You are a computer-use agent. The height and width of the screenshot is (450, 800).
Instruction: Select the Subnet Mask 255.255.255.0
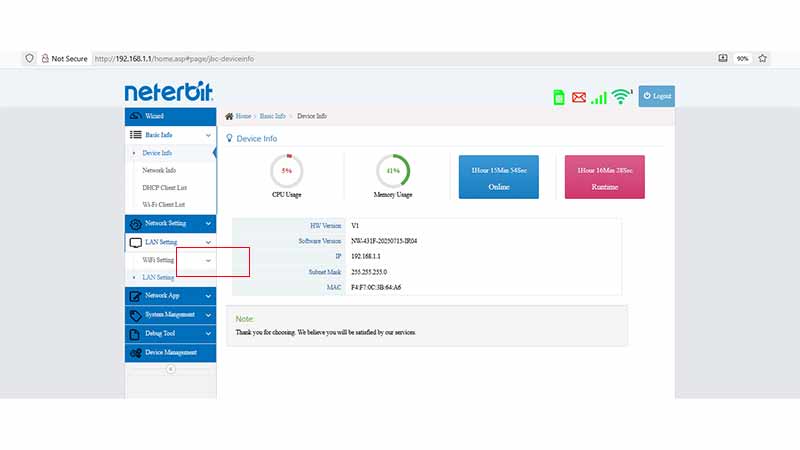coord(369,272)
